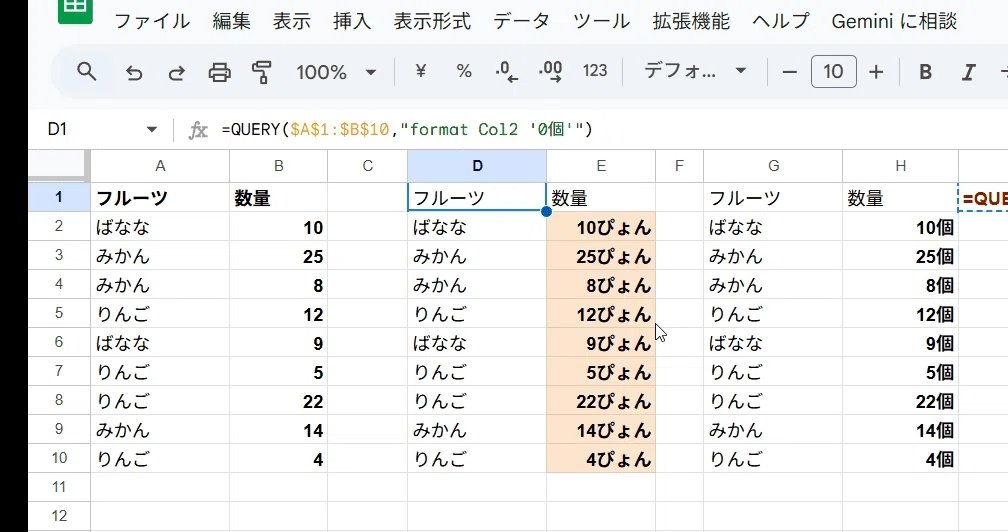Open the ヘルプ menu
This screenshot has height=532, width=1008.
pos(780,21)
